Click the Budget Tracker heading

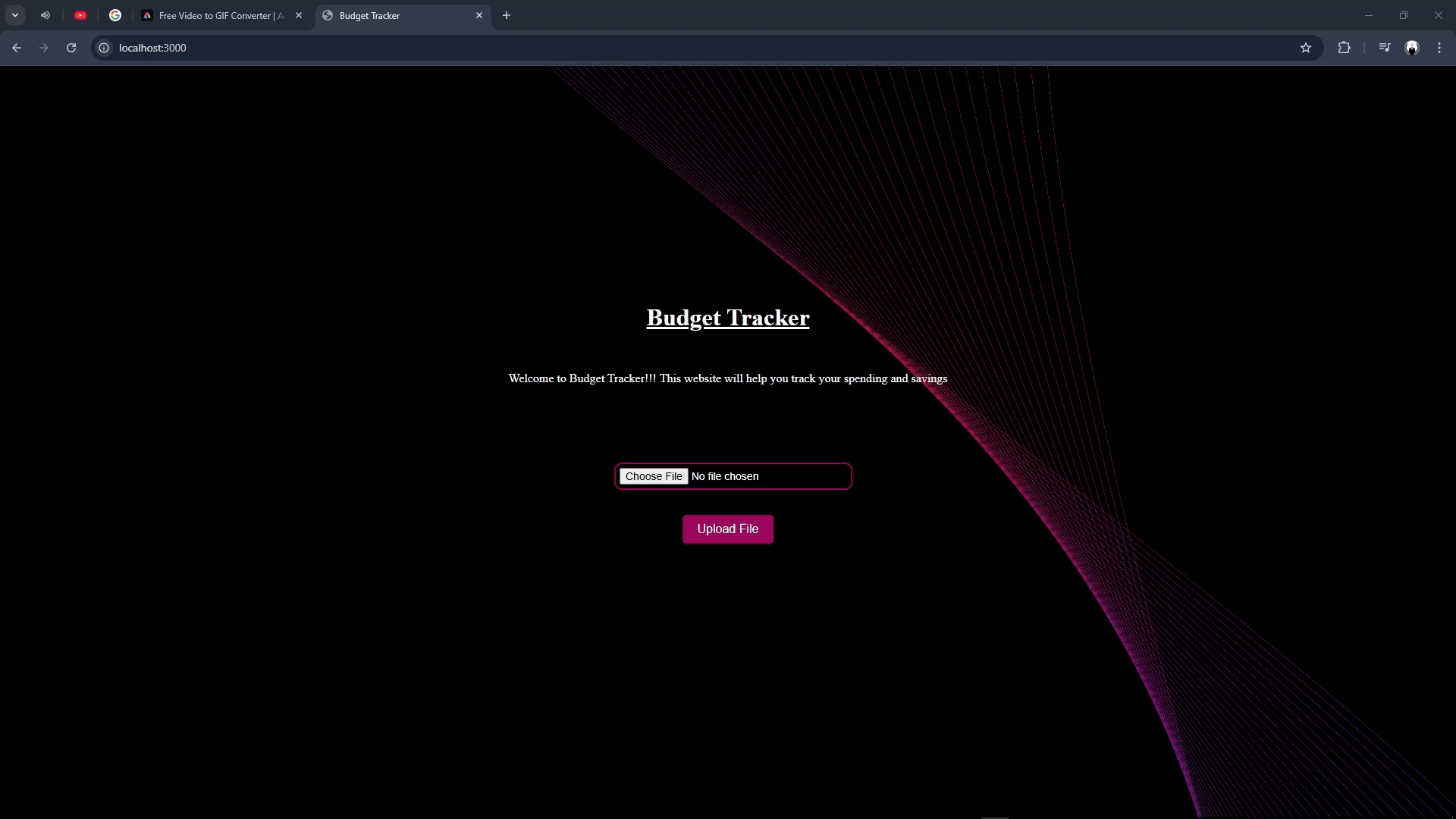tap(728, 318)
